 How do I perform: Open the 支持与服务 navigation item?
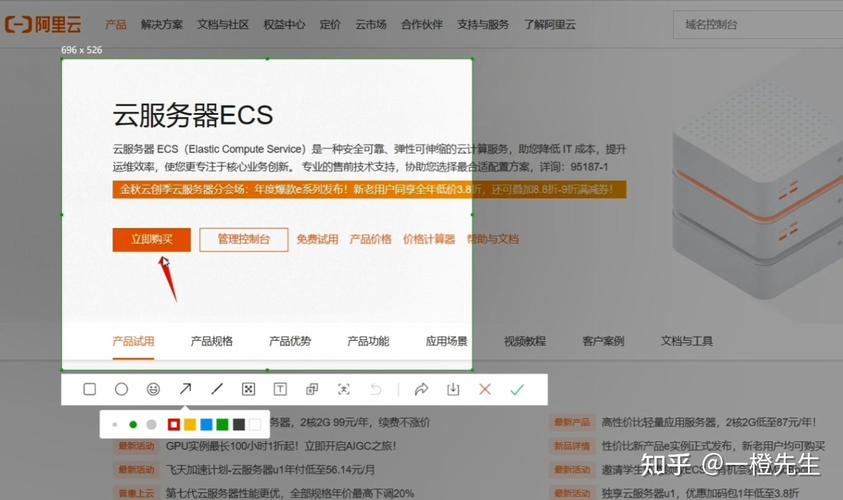[x=483, y=24]
